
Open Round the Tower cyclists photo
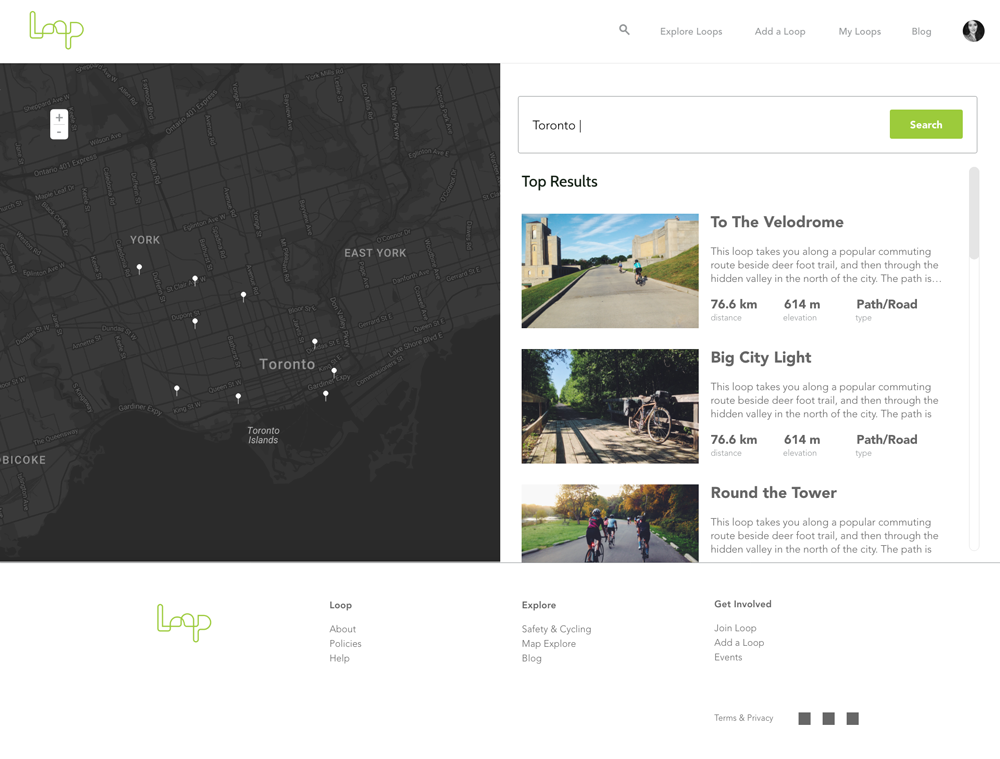(610, 523)
